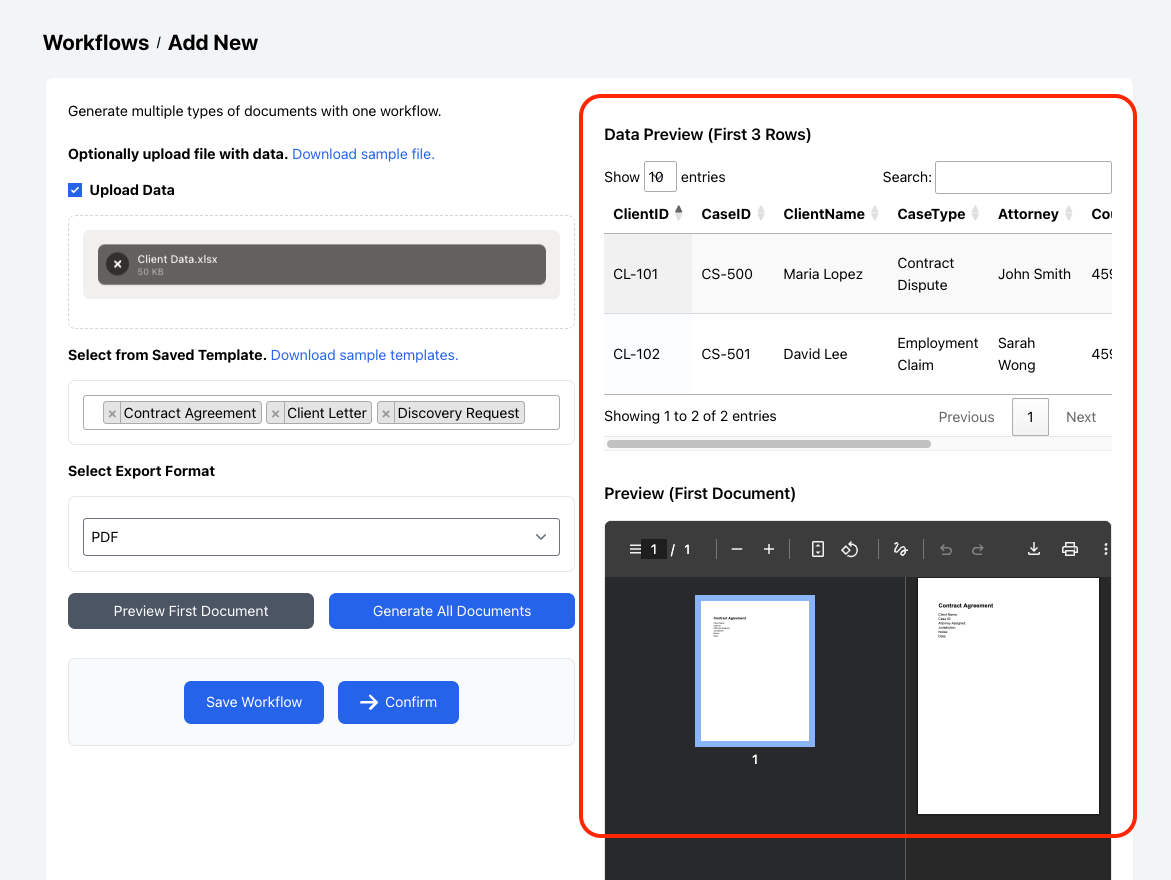
Task: Zoom out in the PDF preview
Action: tap(737, 549)
